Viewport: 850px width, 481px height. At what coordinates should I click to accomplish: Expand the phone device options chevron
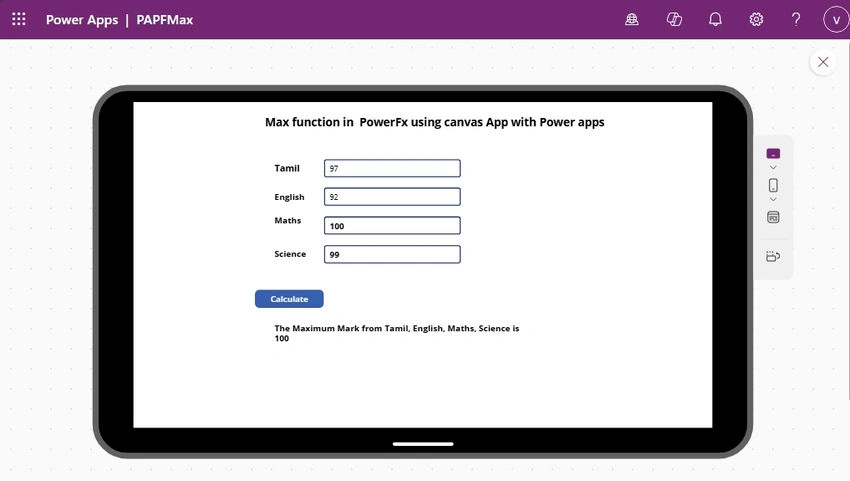pos(773,200)
